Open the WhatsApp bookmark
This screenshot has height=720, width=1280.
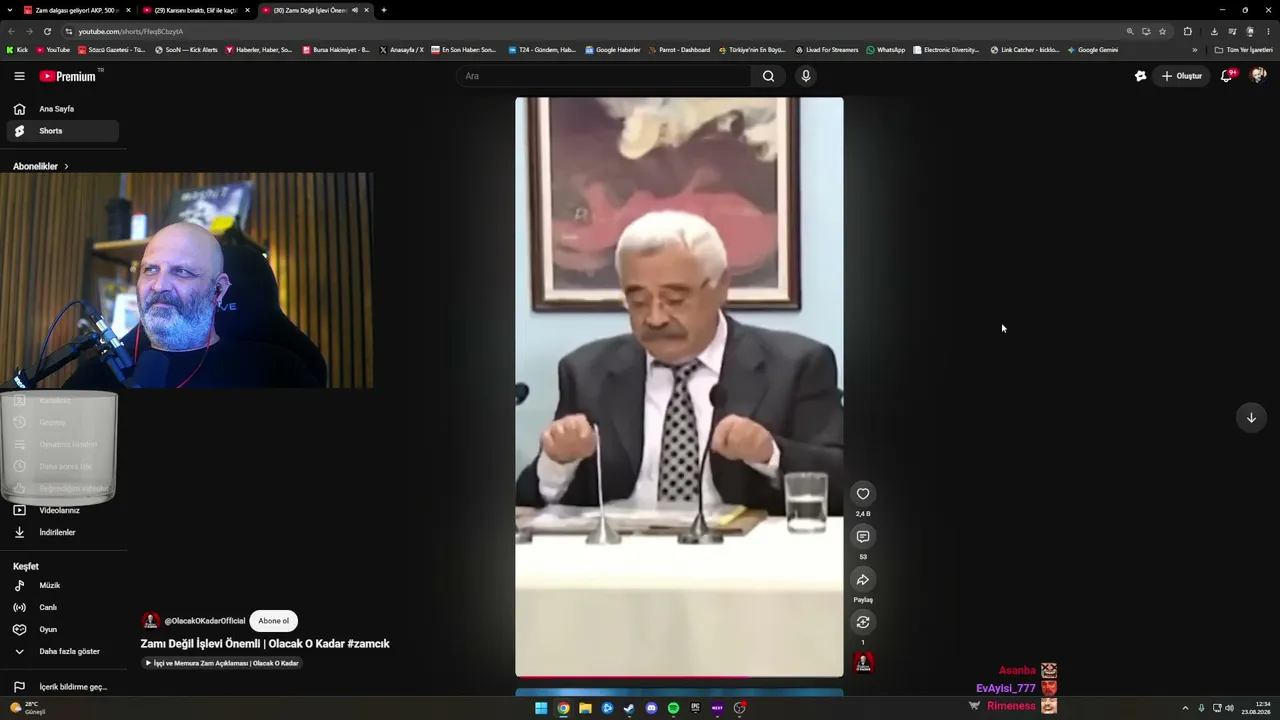[x=886, y=50]
